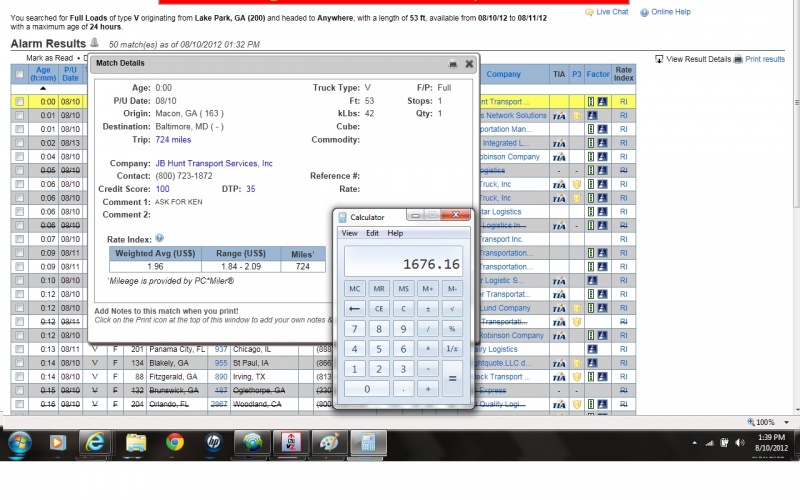This screenshot has height=500, width=800.
Task: Check the box for the 0:02 08/13 row
Action: [x=19, y=143]
